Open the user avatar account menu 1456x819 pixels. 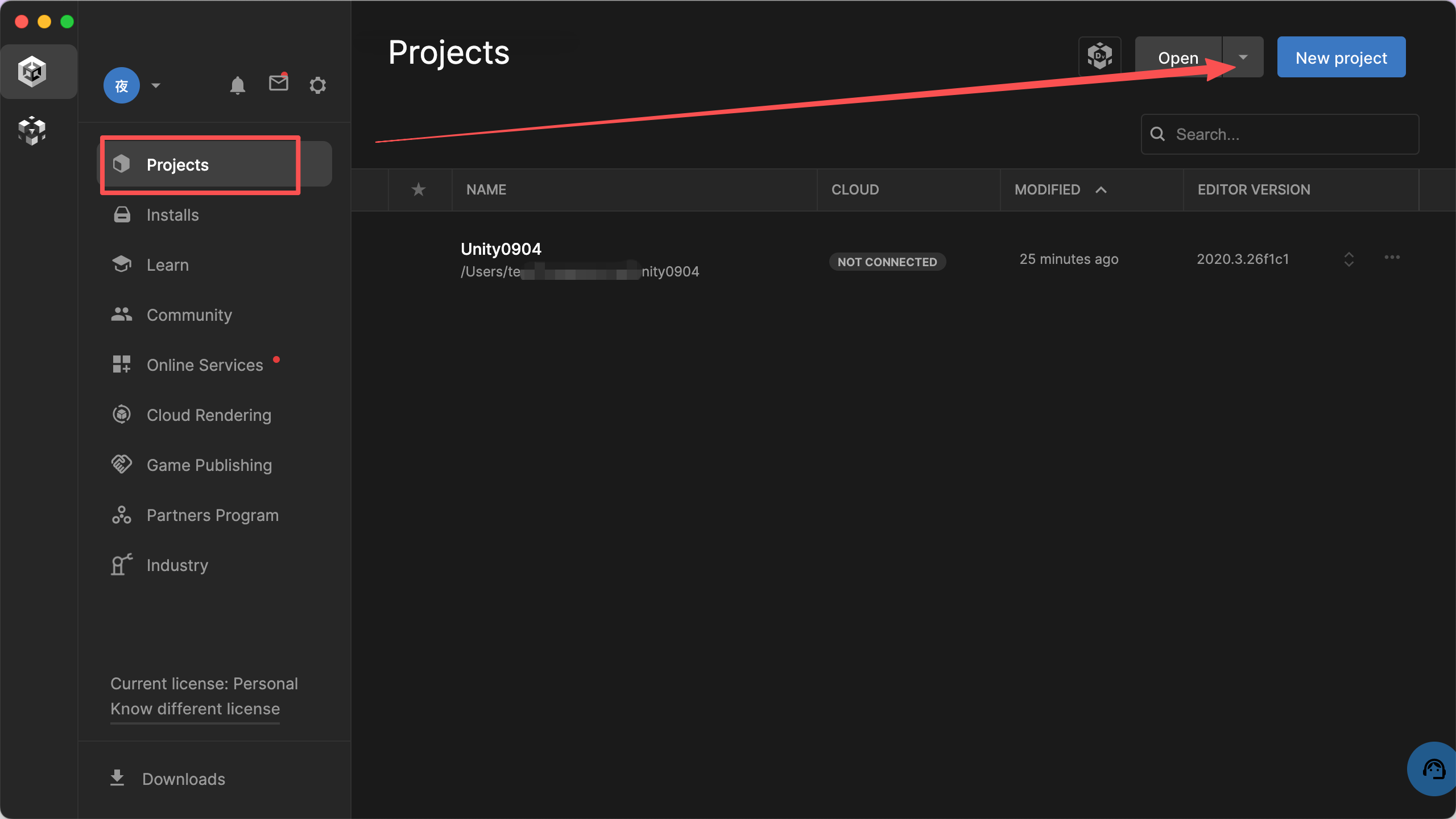122,85
